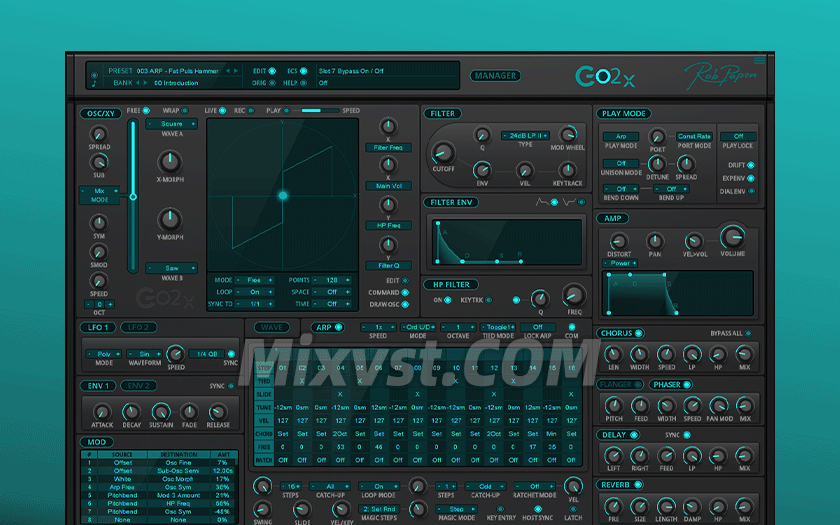The image size is (840, 525).
Task: Select the mod row with source White
Action: point(159,479)
